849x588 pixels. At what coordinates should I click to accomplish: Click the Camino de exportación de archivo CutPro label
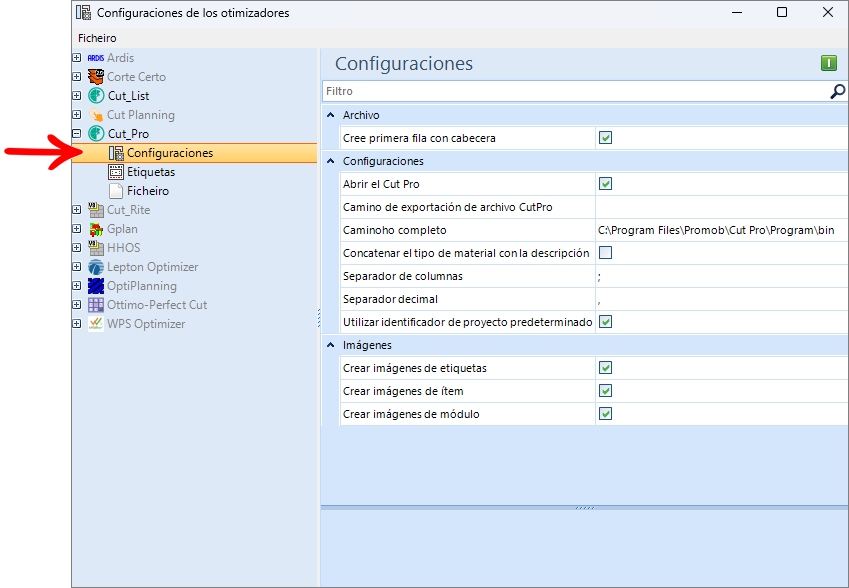point(448,207)
